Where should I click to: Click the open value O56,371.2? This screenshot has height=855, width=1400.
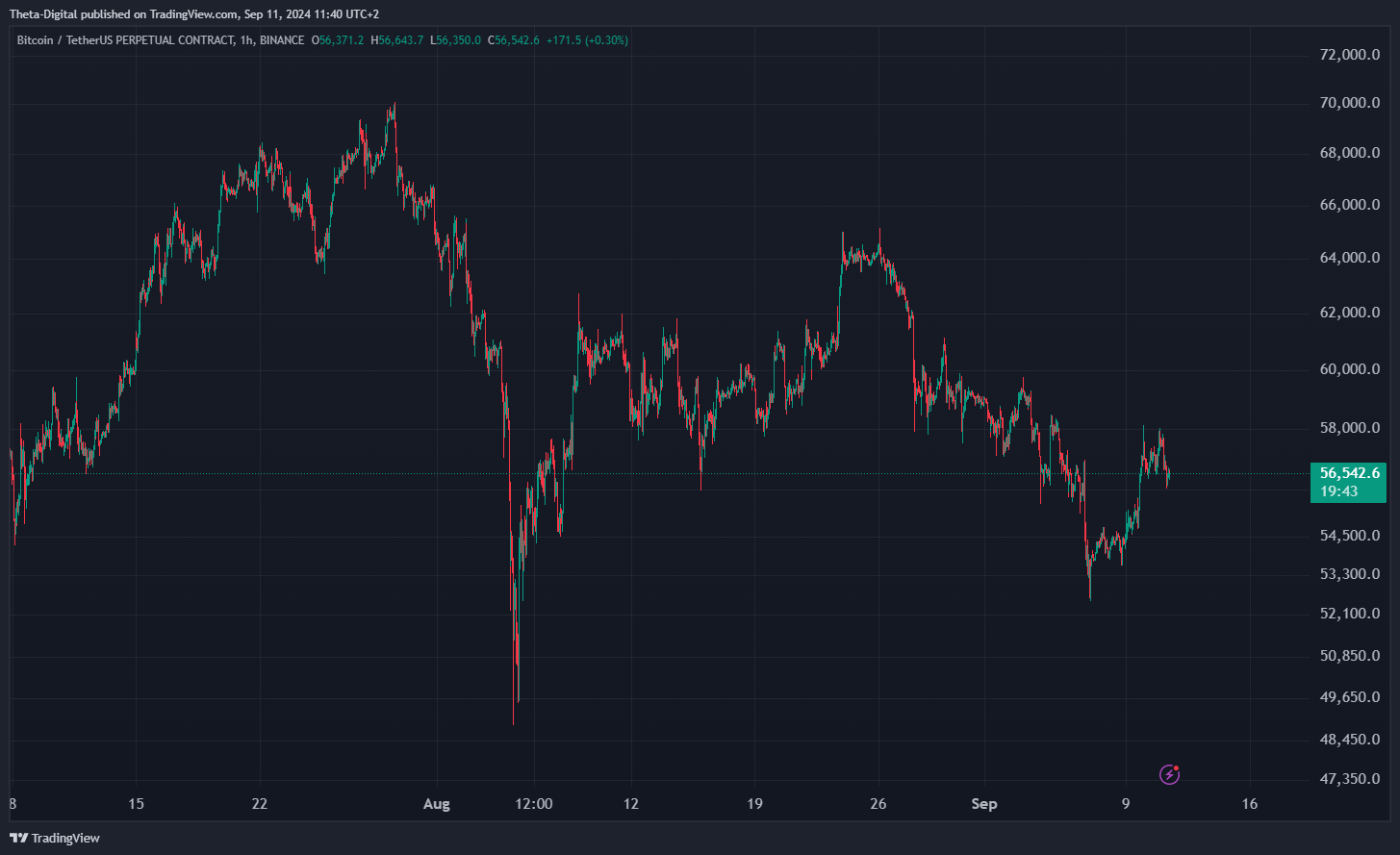338,40
